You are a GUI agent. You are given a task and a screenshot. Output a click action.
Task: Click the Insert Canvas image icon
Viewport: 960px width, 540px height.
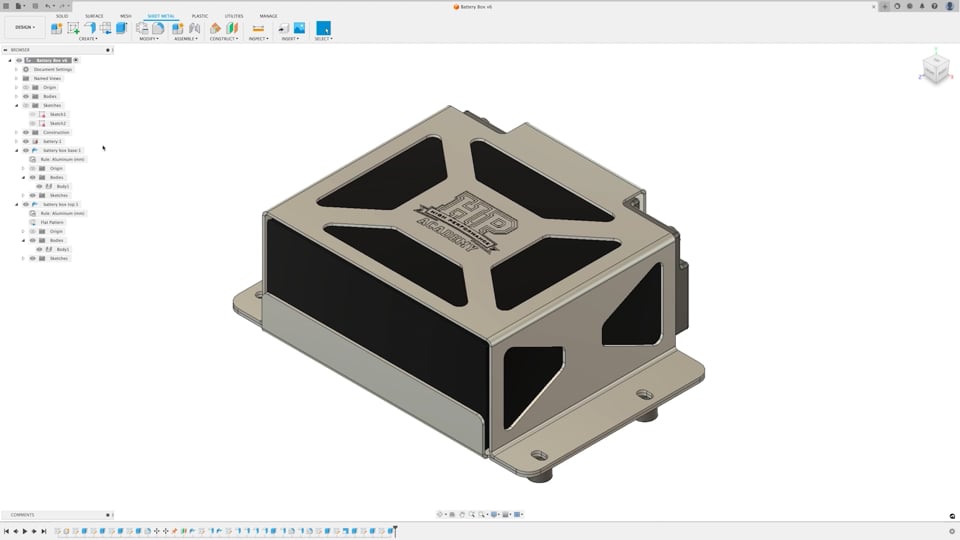[x=299, y=28]
